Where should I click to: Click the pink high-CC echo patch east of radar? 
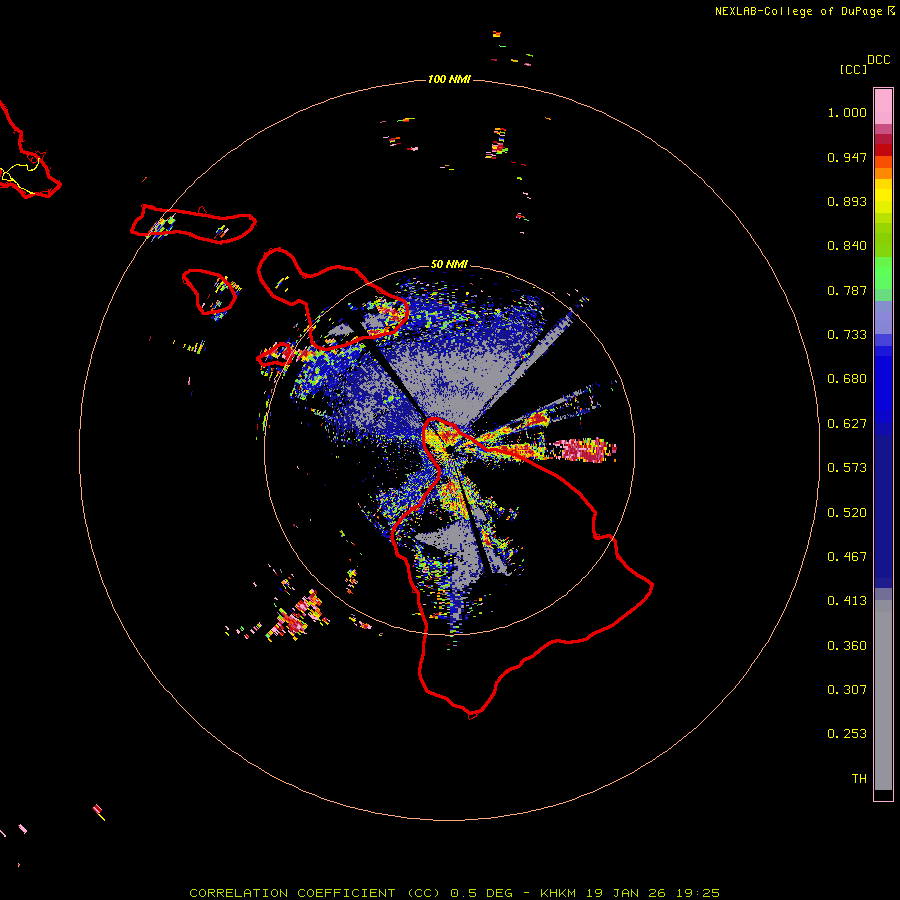[x=584, y=449]
